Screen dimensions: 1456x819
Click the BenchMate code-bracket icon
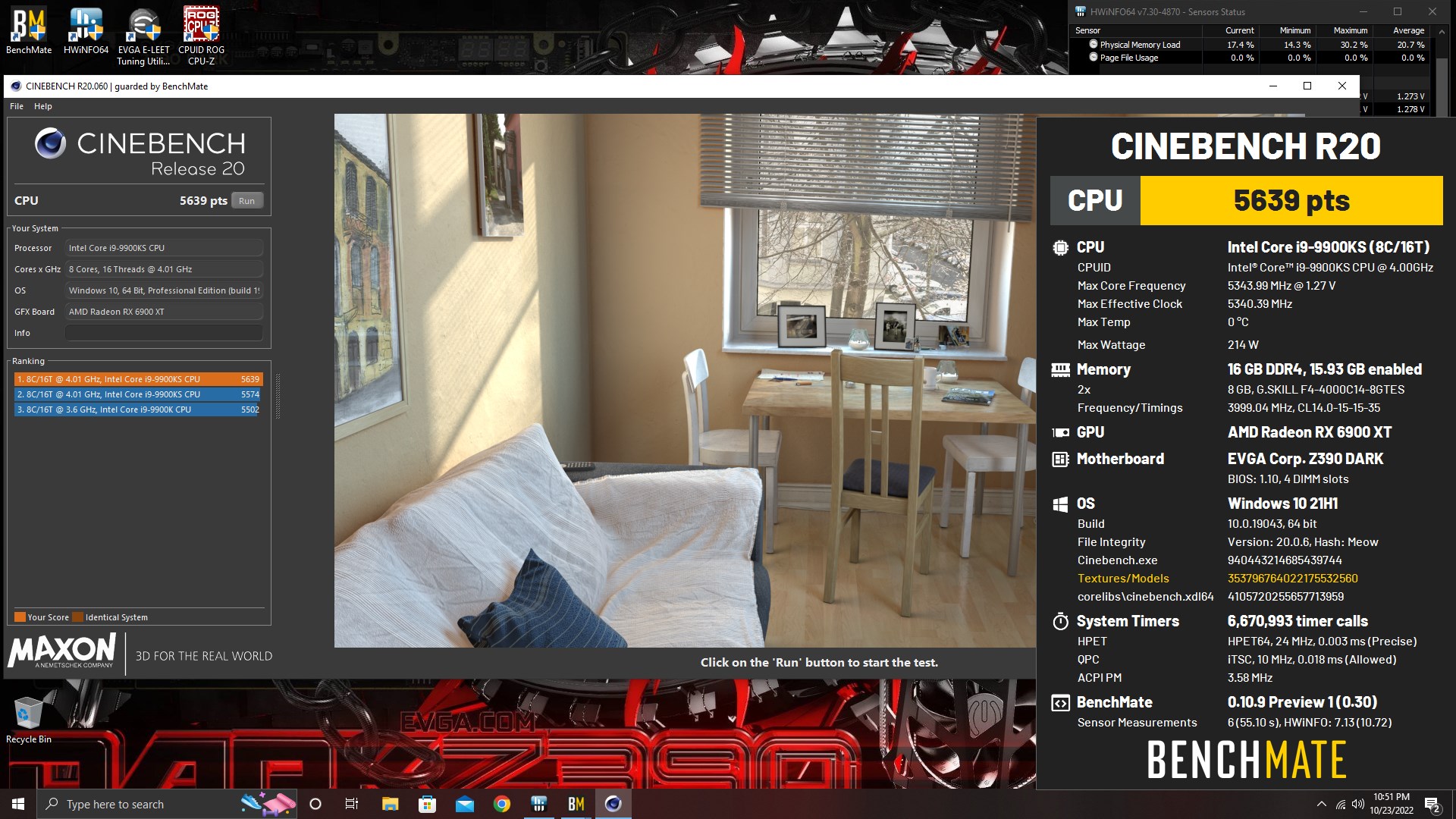(x=1060, y=702)
